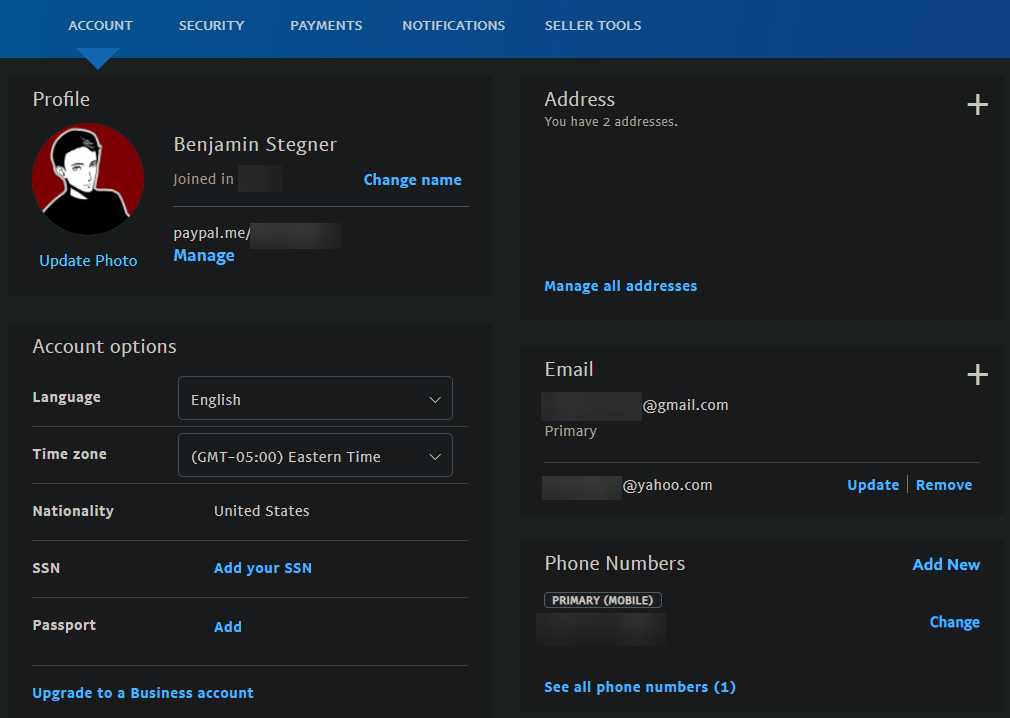The width and height of the screenshot is (1010, 718).
Task: Select the Seller Tools tab
Action: 593,26
